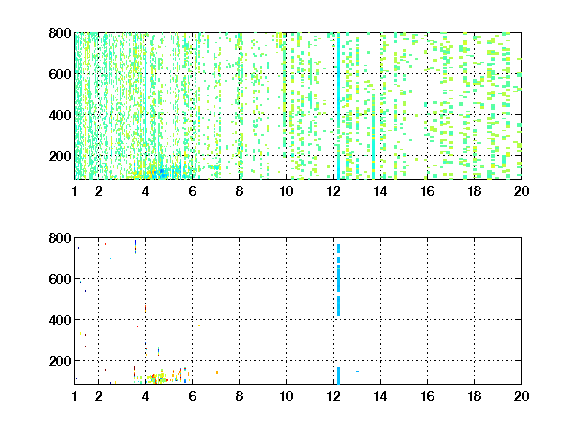Click the x-axis label 1 under bottom plot
576x432 pixels.
coord(75,396)
